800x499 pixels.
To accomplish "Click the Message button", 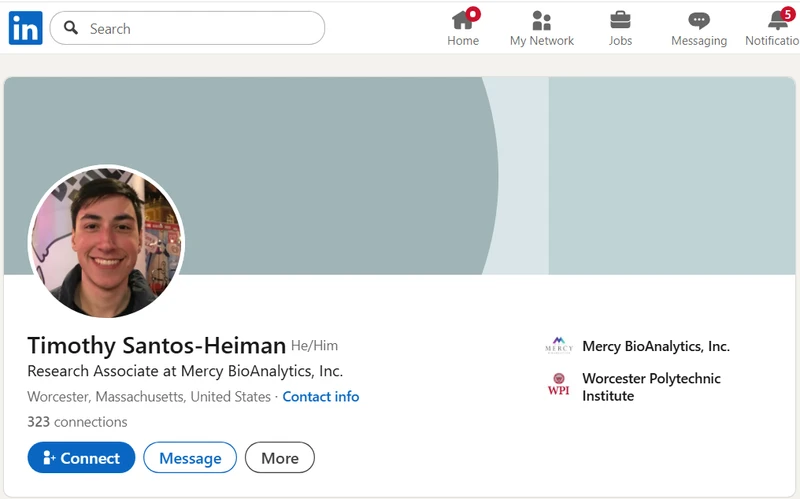I will coord(190,458).
